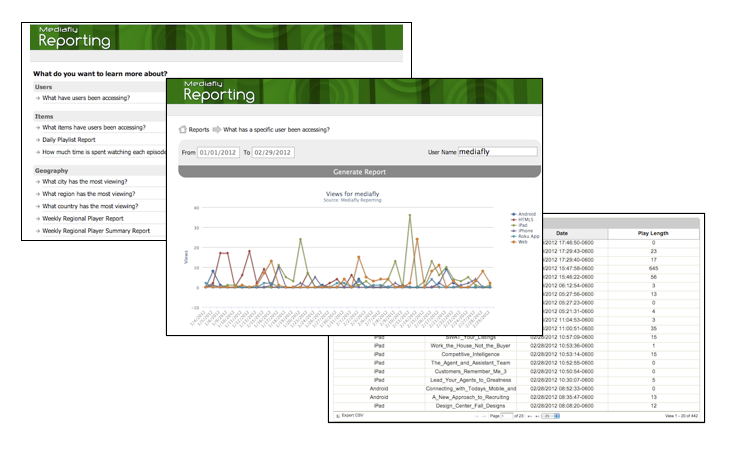Image resolution: width=730 pixels, height=449 pixels.
Task: Toggle the iPad series in chart legend
Action: click(x=520, y=225)
